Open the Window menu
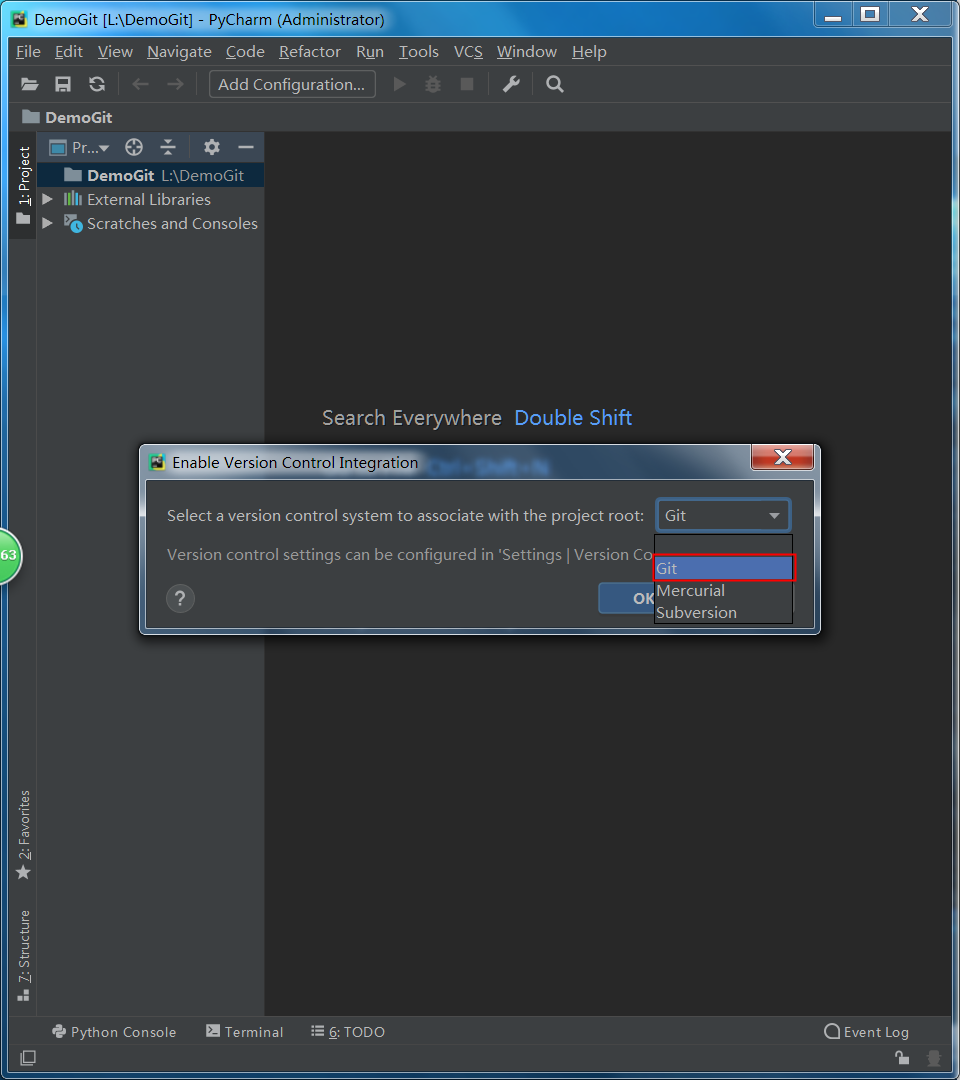 527,52
